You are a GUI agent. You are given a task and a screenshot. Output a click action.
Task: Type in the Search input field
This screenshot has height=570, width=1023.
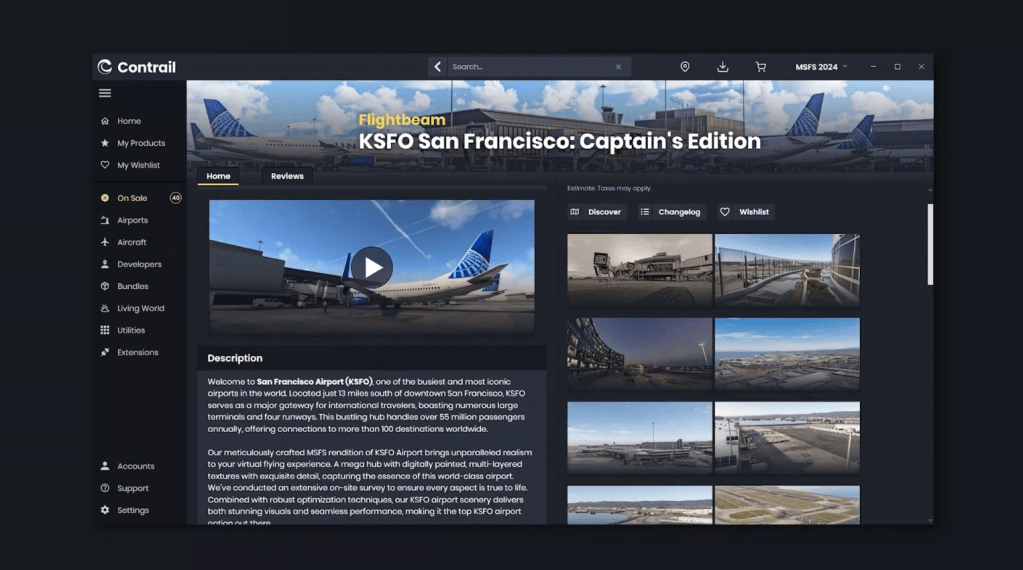(x=530, y=67)
